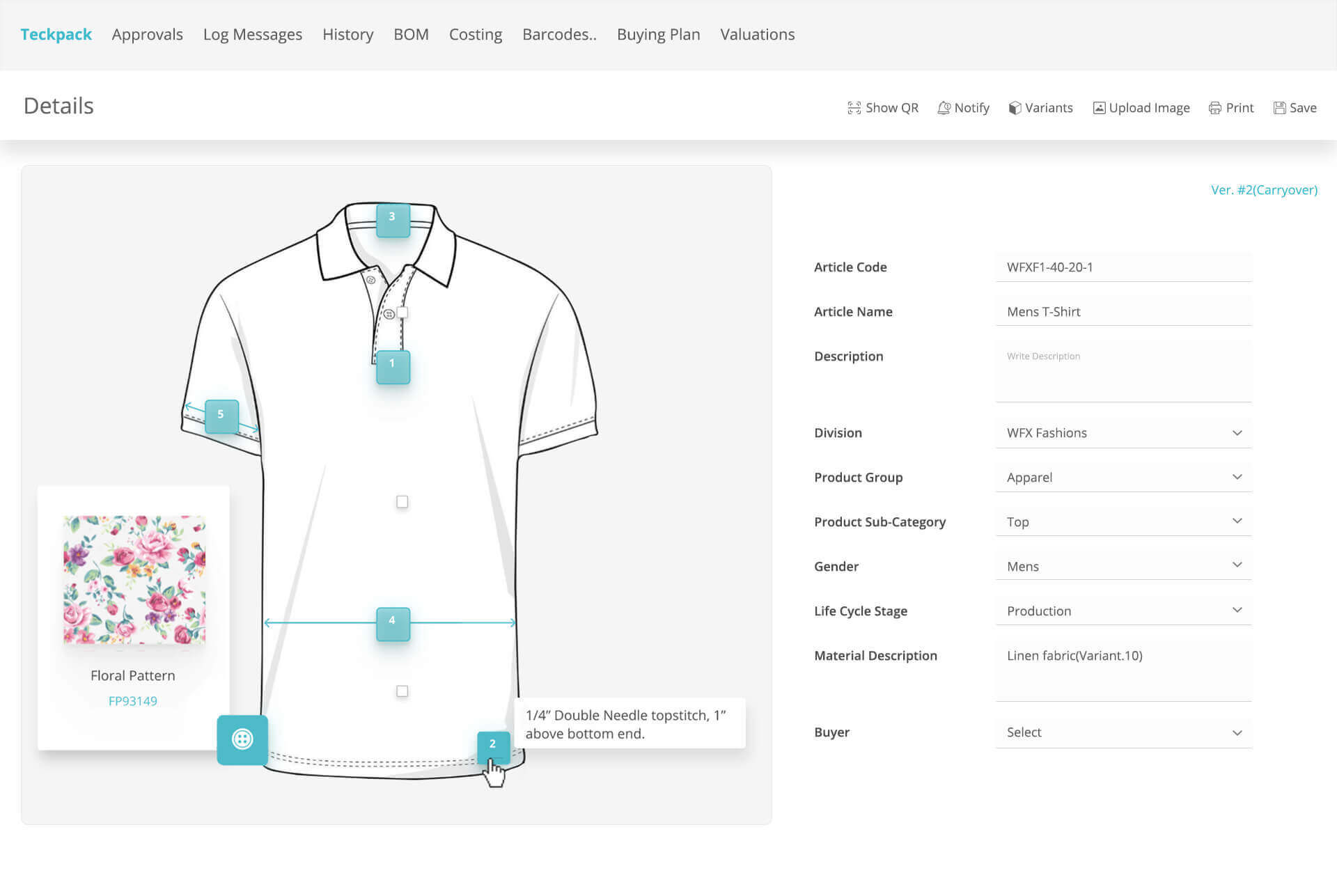Screen dimensions: 1337x896
Task: Click the Ver. #2(Carryover) link
Action: 1263,190
